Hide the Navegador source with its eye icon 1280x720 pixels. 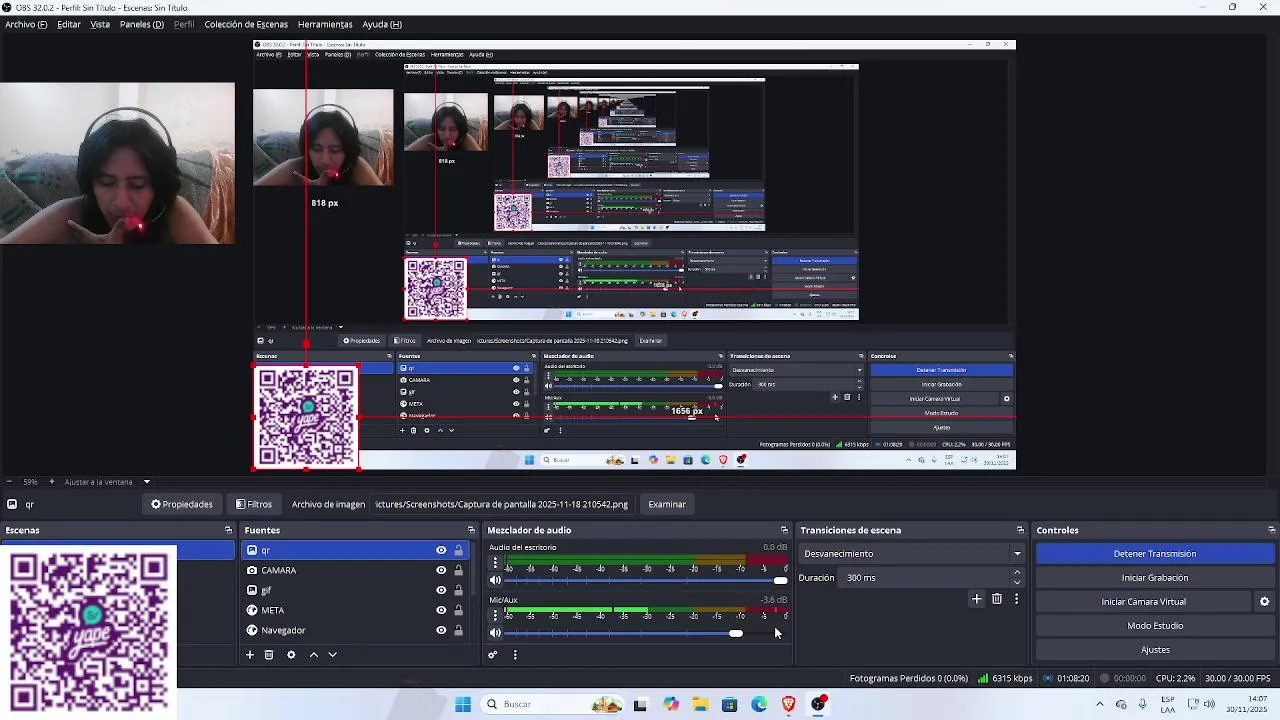[x=441, y=630]
